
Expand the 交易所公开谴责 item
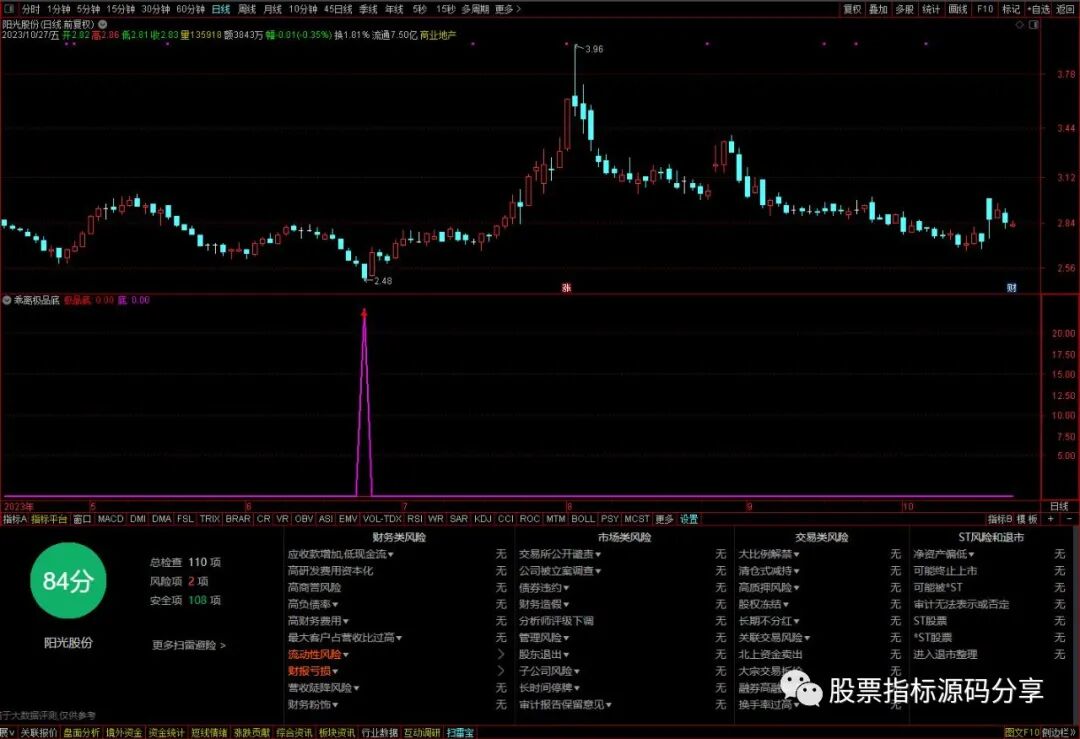click(x=559, y=554)
